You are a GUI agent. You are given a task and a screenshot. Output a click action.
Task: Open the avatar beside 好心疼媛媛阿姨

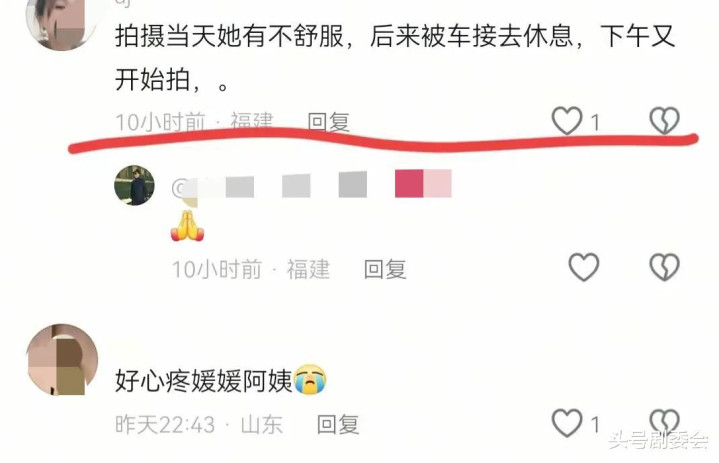(62, 359)
